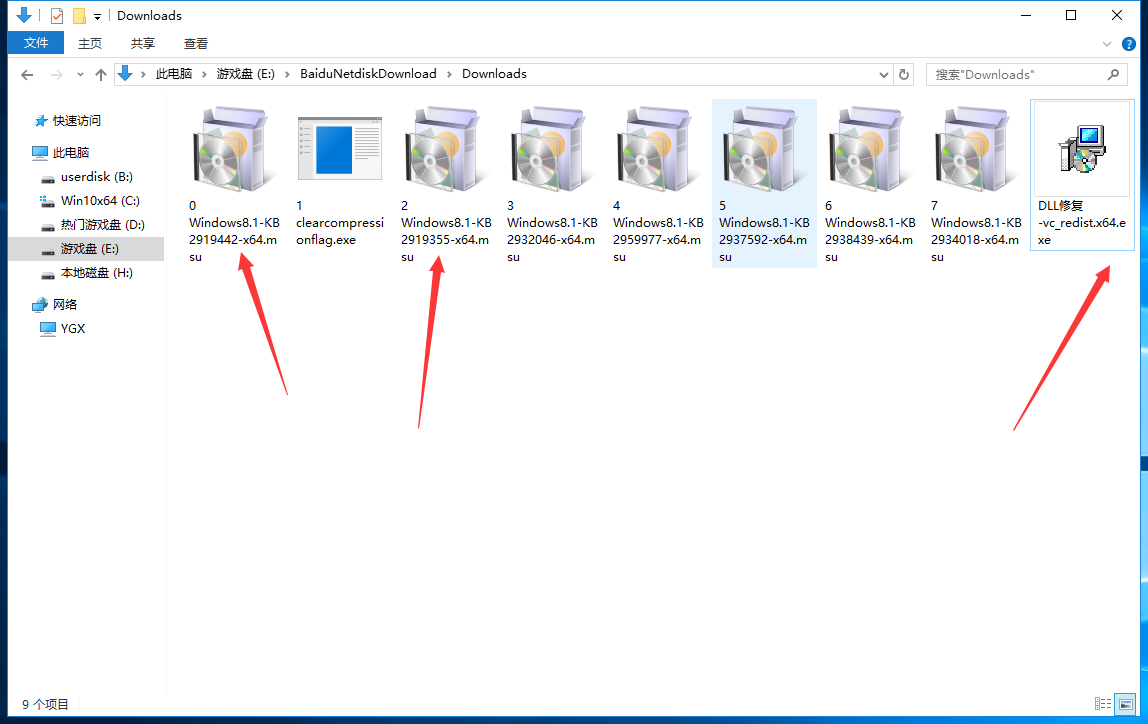
Task: Open the Quick Access Toolbar customize dropdown
Action: (97, 16)
